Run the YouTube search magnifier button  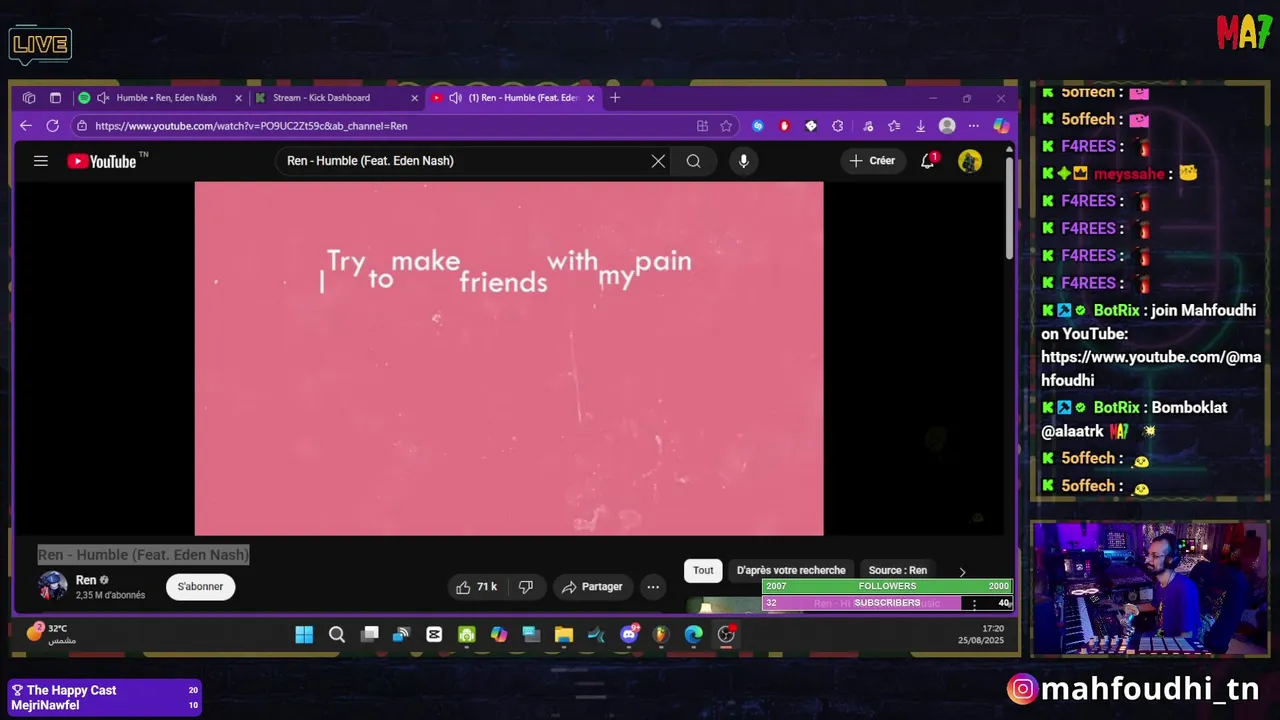[693, 161]
